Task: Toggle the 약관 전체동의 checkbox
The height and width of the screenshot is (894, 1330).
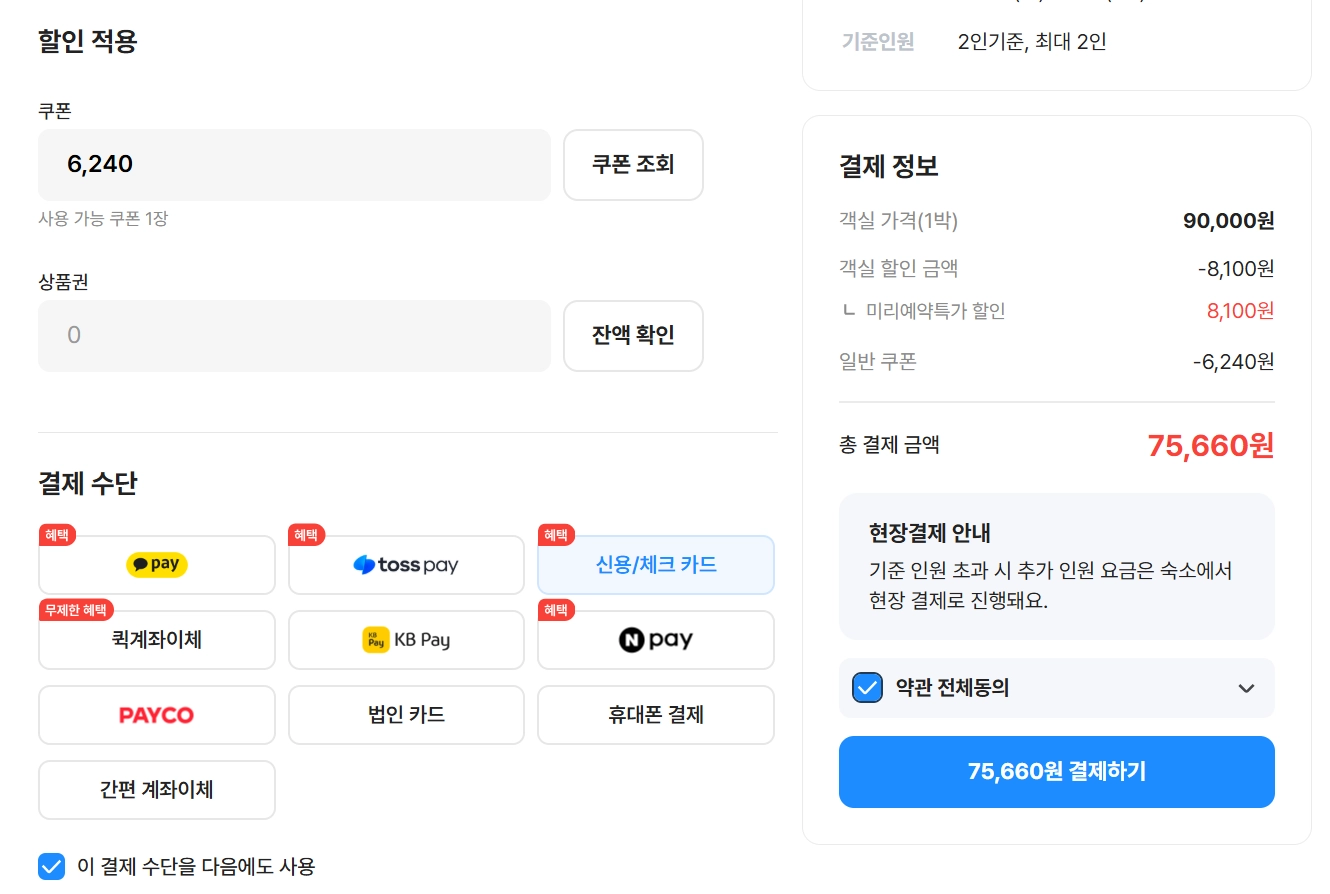Action: [867, 688]
